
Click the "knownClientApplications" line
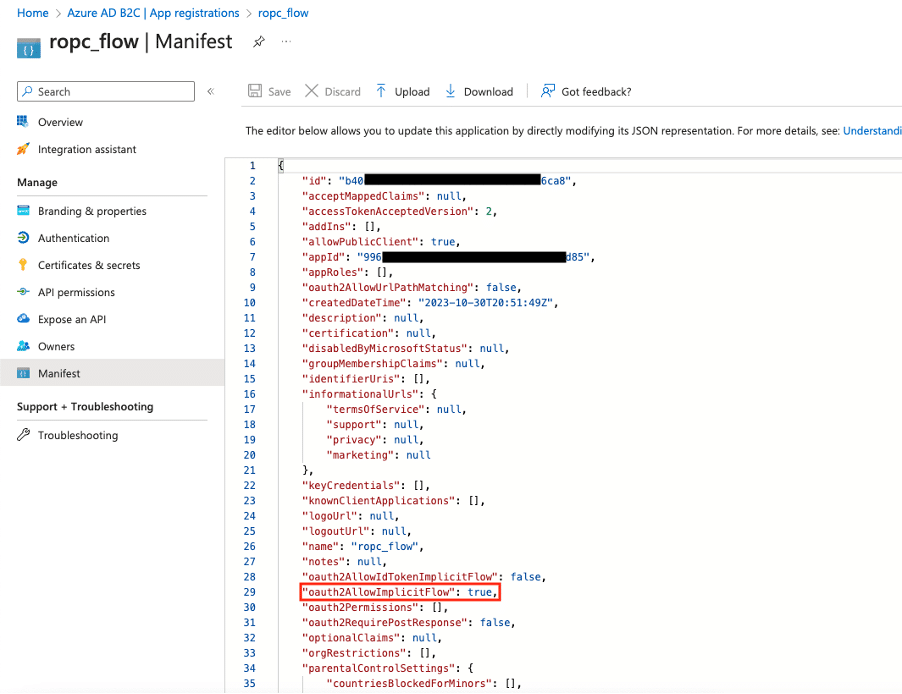[393, 501]
